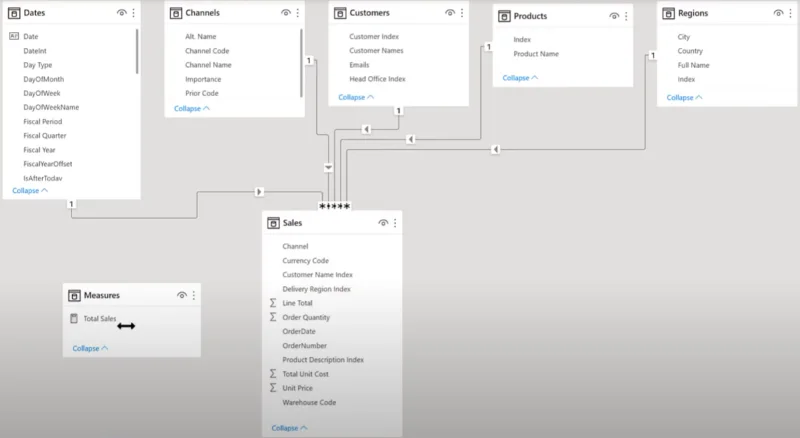This screenshot has width=800, height=438.
Task: Click the filter direction arrow on the Regions relationship
Action: point(495,150)
